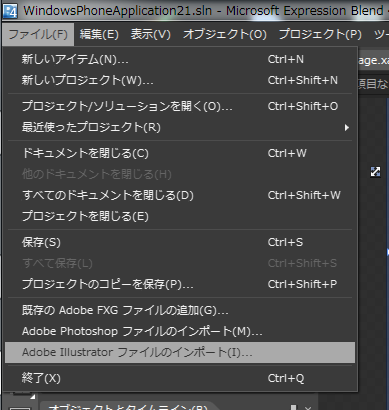
Task: Open the 表示(V) menu
Action: click(150, 34)
